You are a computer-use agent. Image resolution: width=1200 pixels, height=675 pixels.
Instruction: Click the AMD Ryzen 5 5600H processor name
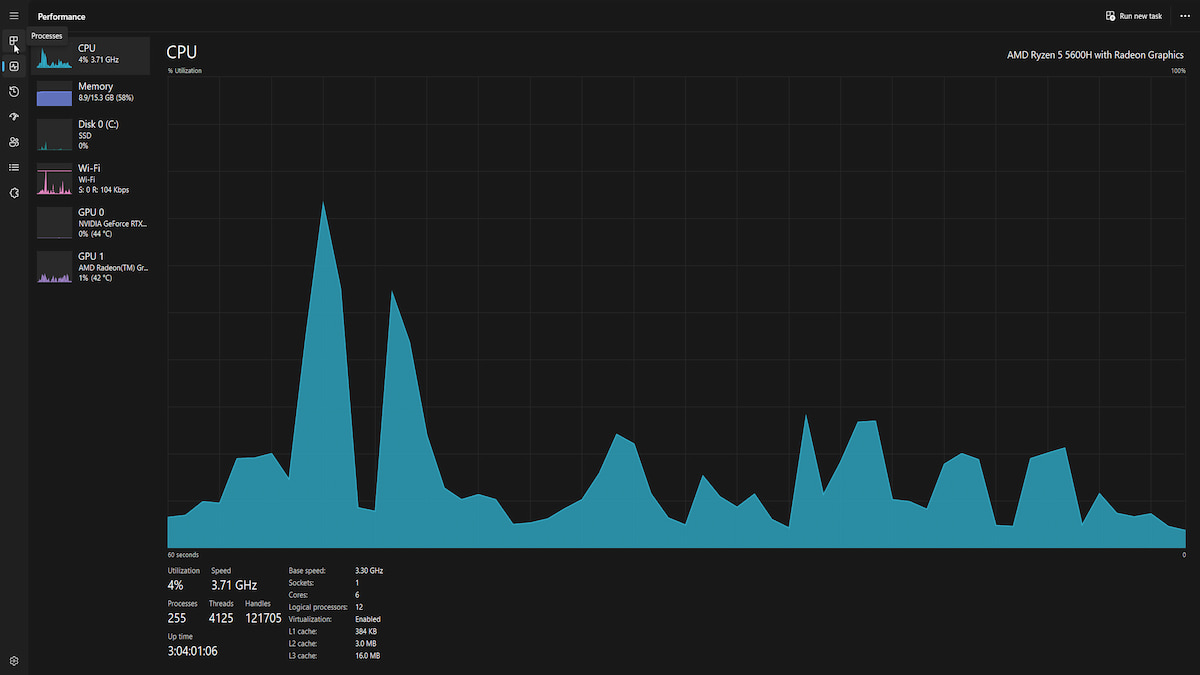click(1095, 56)
